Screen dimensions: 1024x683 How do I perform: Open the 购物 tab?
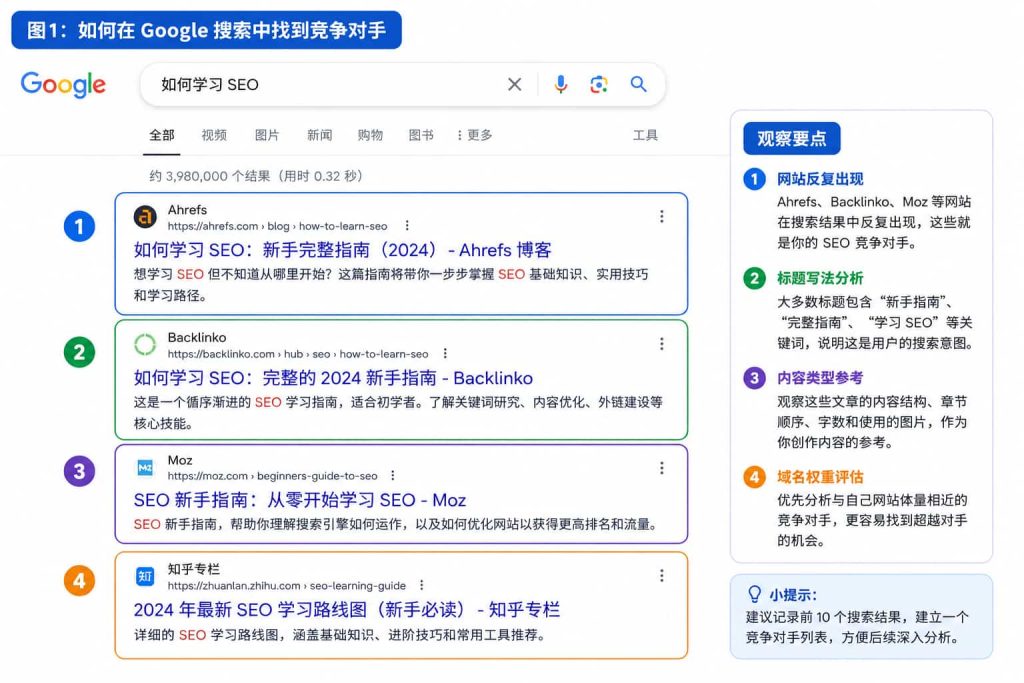(370, 135)
